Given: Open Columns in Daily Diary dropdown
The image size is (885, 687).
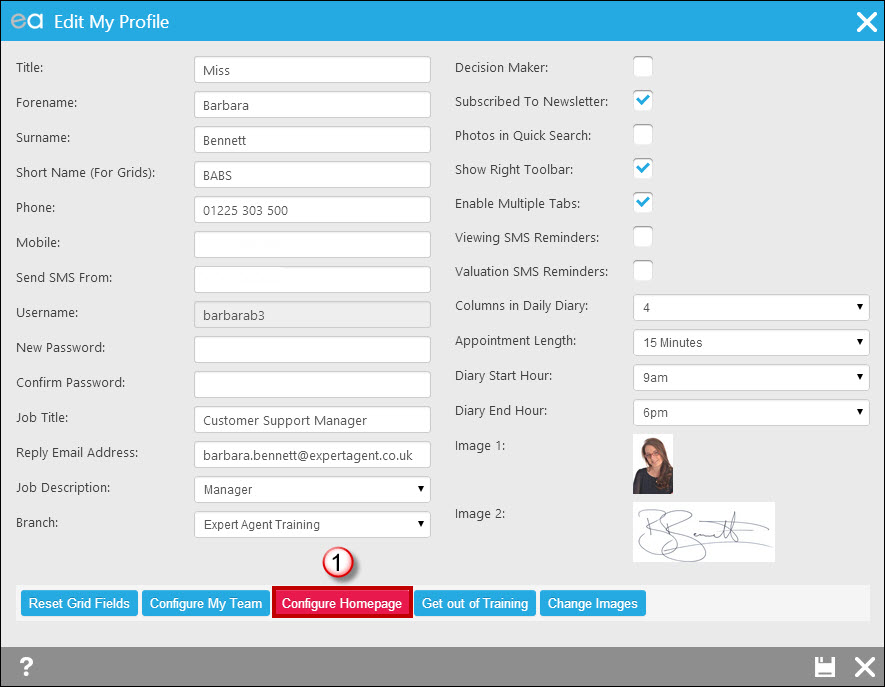Looking at the screenshot, I should [x=751, y=307].
